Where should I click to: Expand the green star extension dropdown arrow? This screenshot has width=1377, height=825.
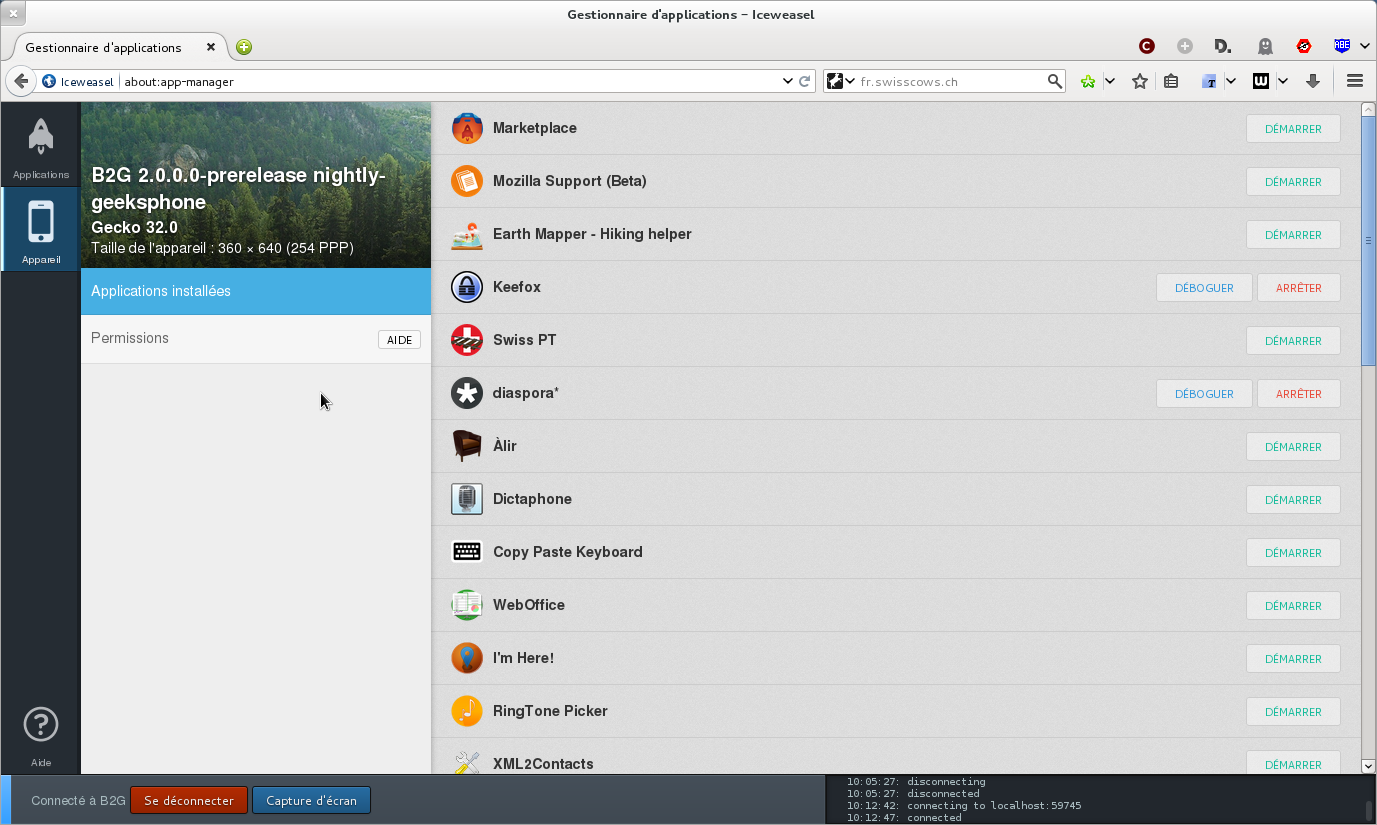point(1110,81)
